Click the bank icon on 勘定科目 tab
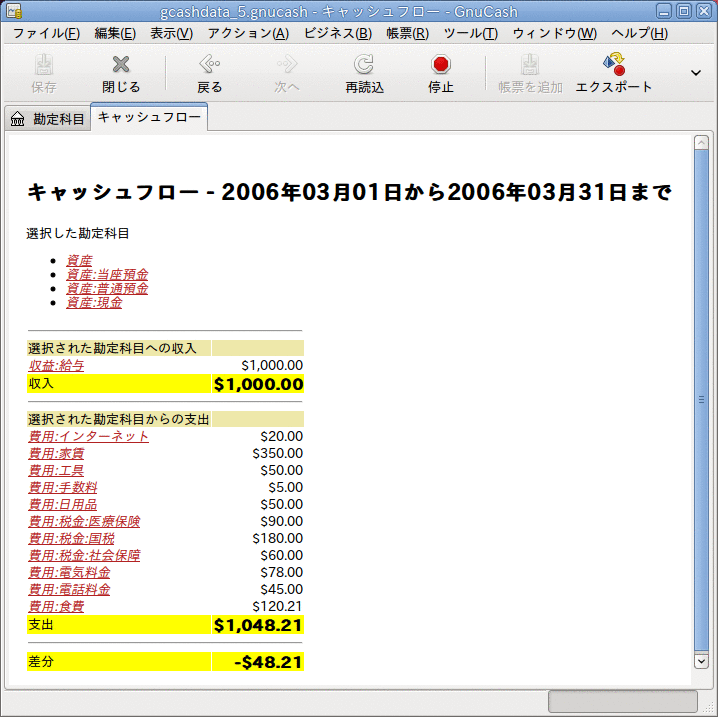 [x=17, y=119]
